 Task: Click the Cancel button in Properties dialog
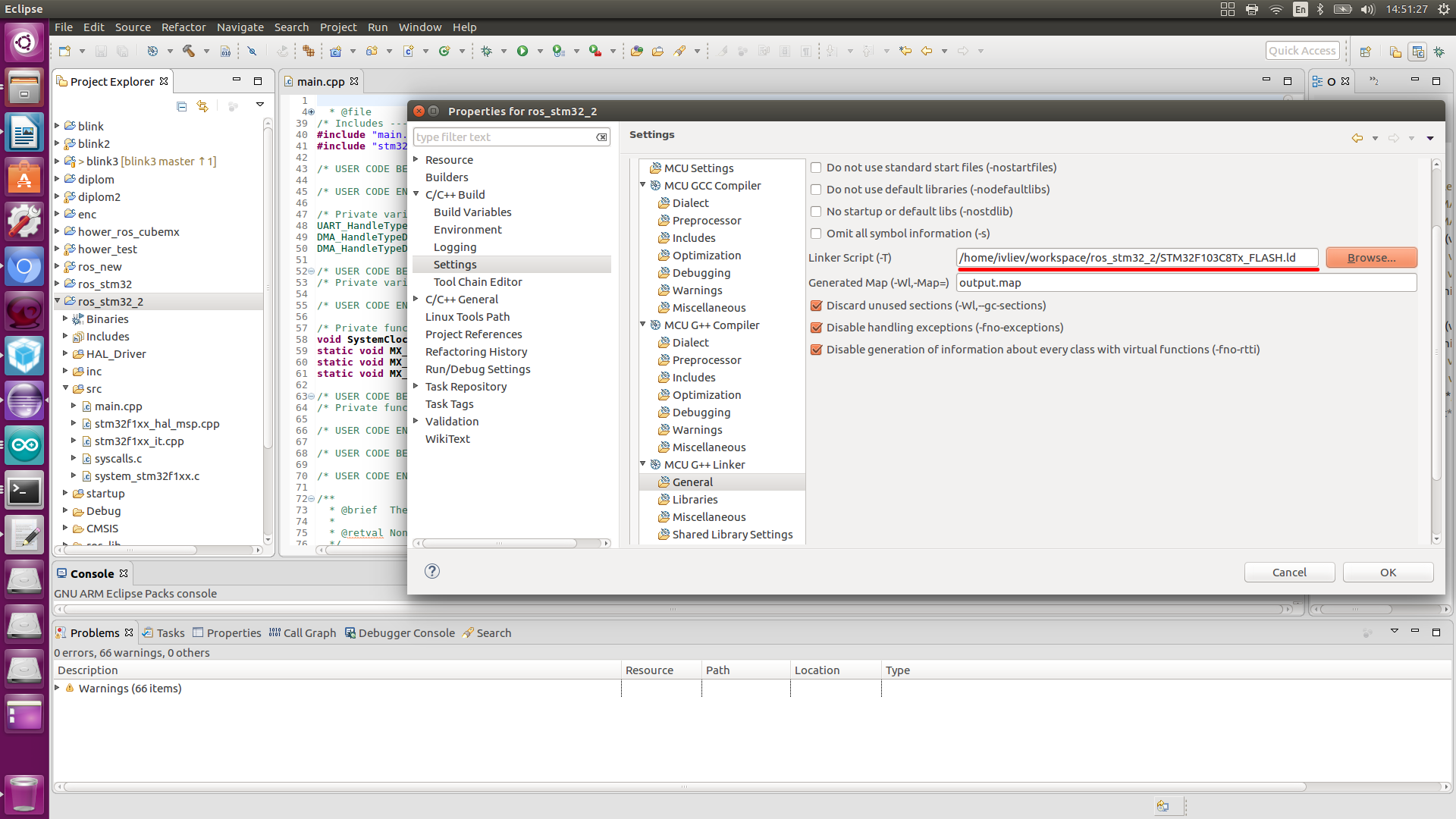point(1289,571)
